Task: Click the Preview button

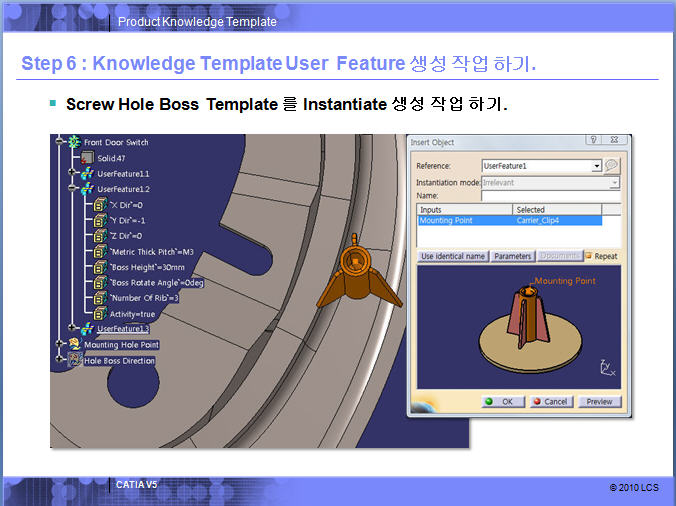Action: 598,402
